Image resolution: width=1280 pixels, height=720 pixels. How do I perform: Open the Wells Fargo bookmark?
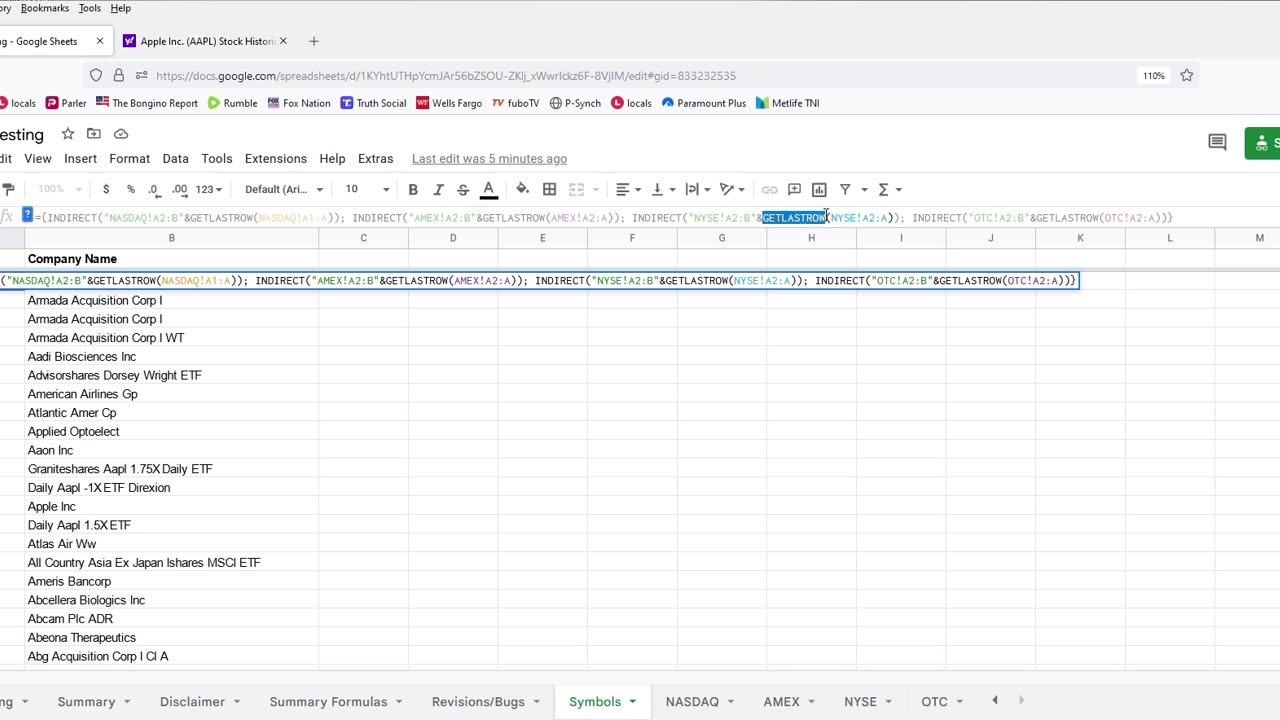point(449,103)
